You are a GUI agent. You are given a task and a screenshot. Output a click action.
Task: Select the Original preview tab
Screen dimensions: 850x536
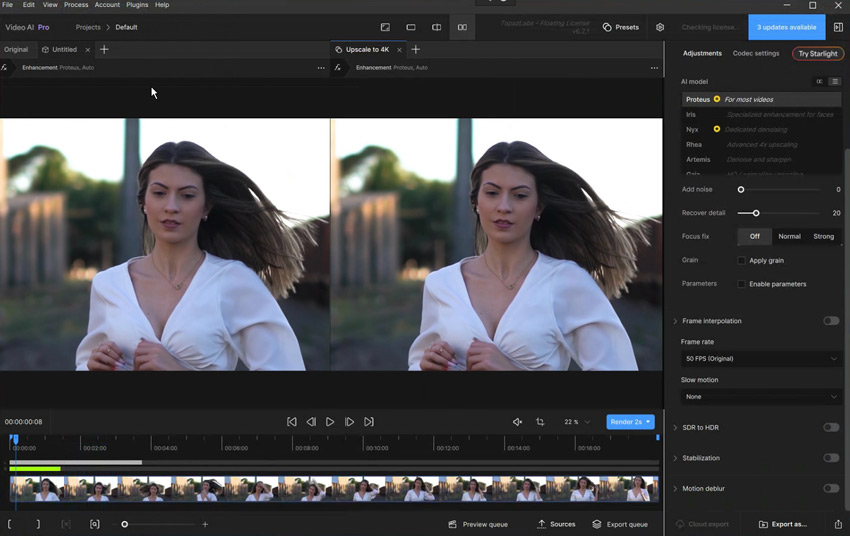(x=16, y=49)
